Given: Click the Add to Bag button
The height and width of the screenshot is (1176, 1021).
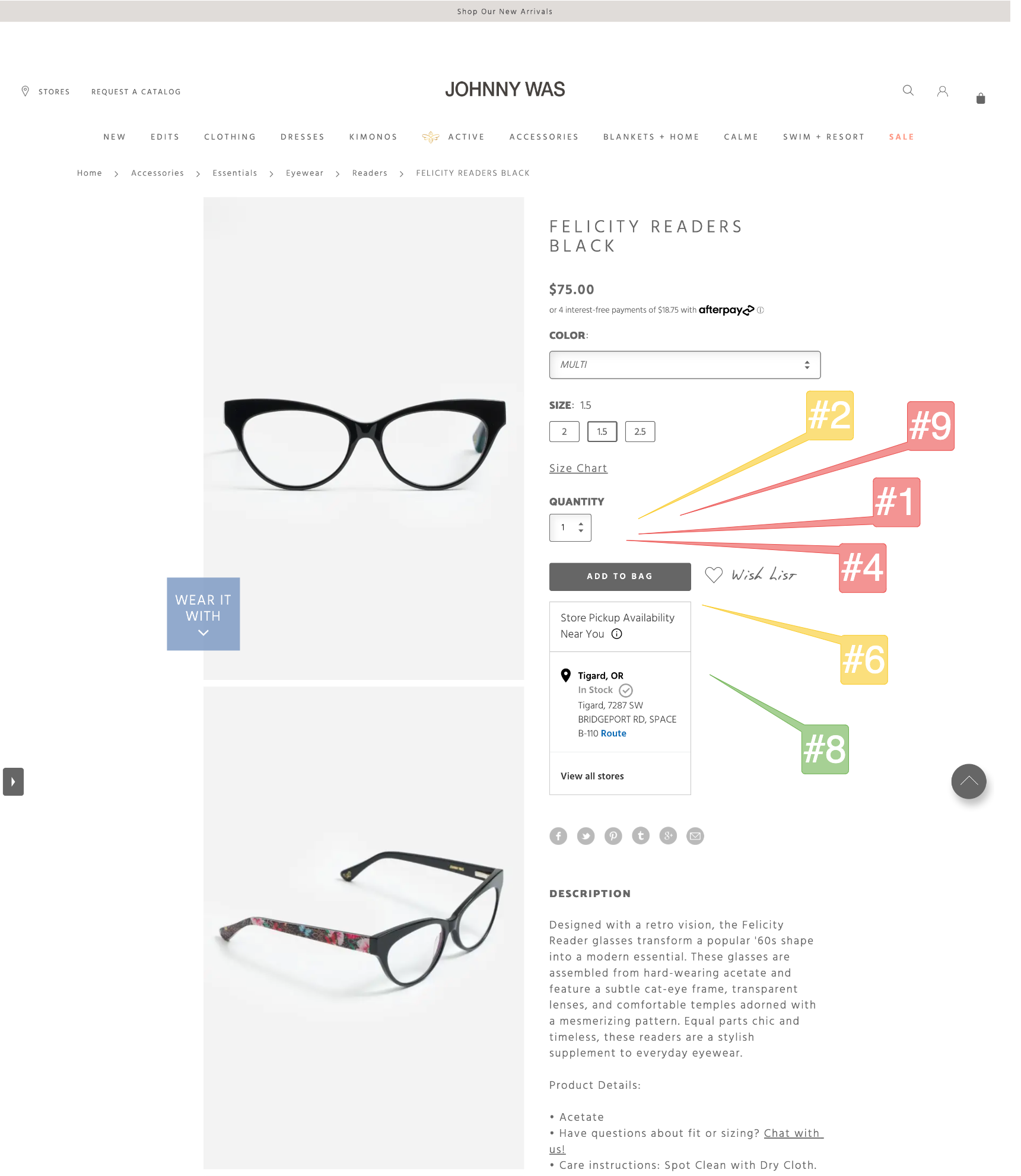Looking at the screenshot, I should (x=620, y=576).
